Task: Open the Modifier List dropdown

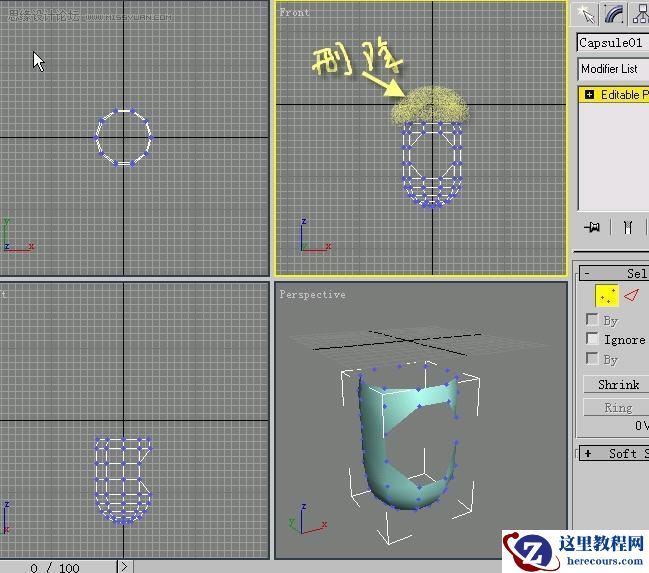Action: point(613,69)
